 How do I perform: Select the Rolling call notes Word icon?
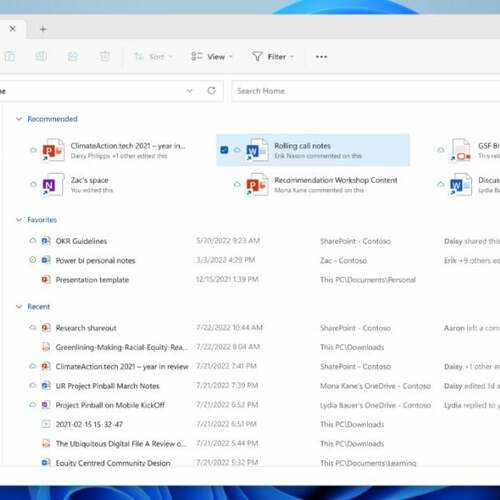pyautogui.click(x=257, y=150)
